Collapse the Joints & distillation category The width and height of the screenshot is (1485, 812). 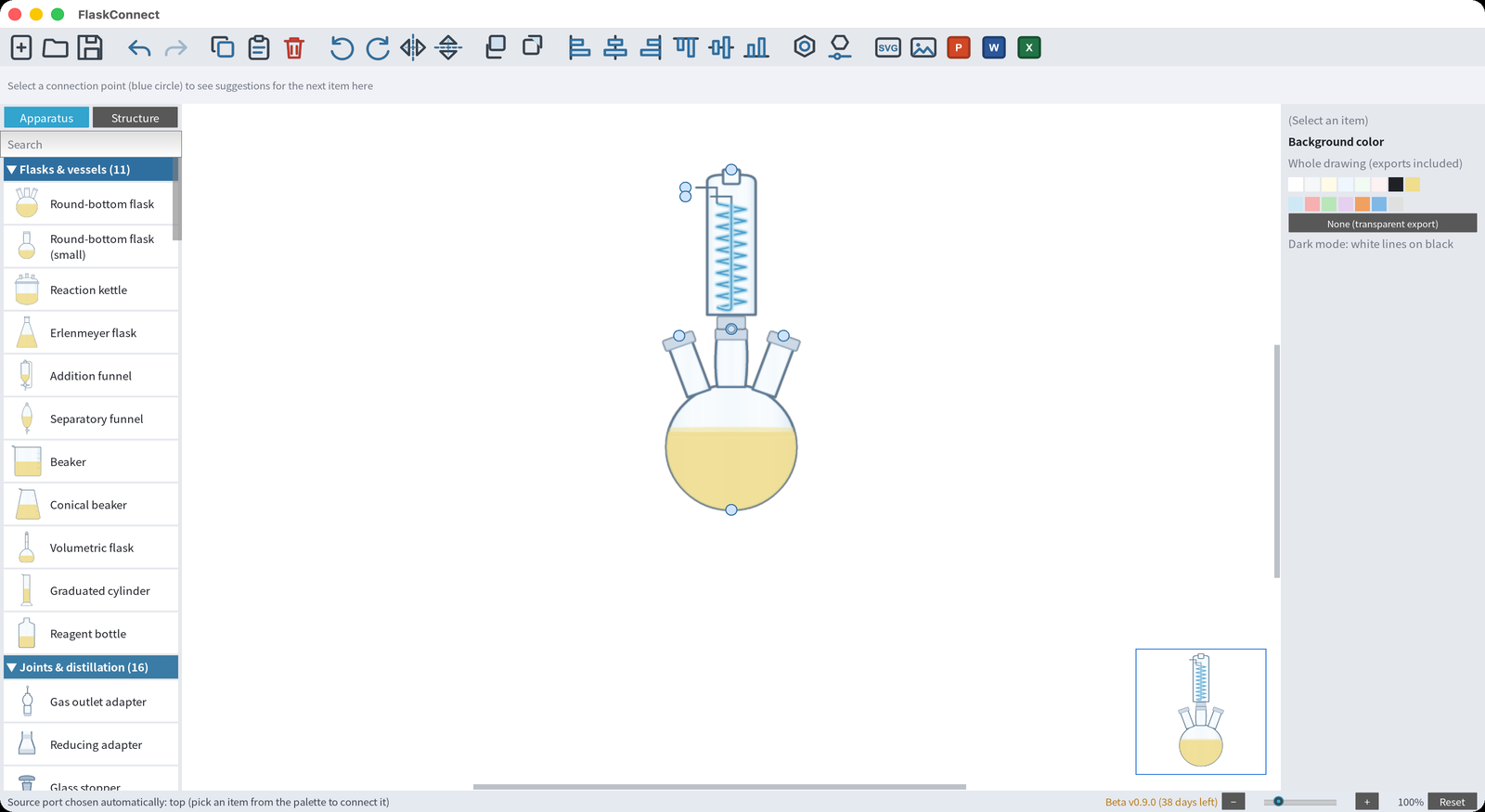click(91, 667)
